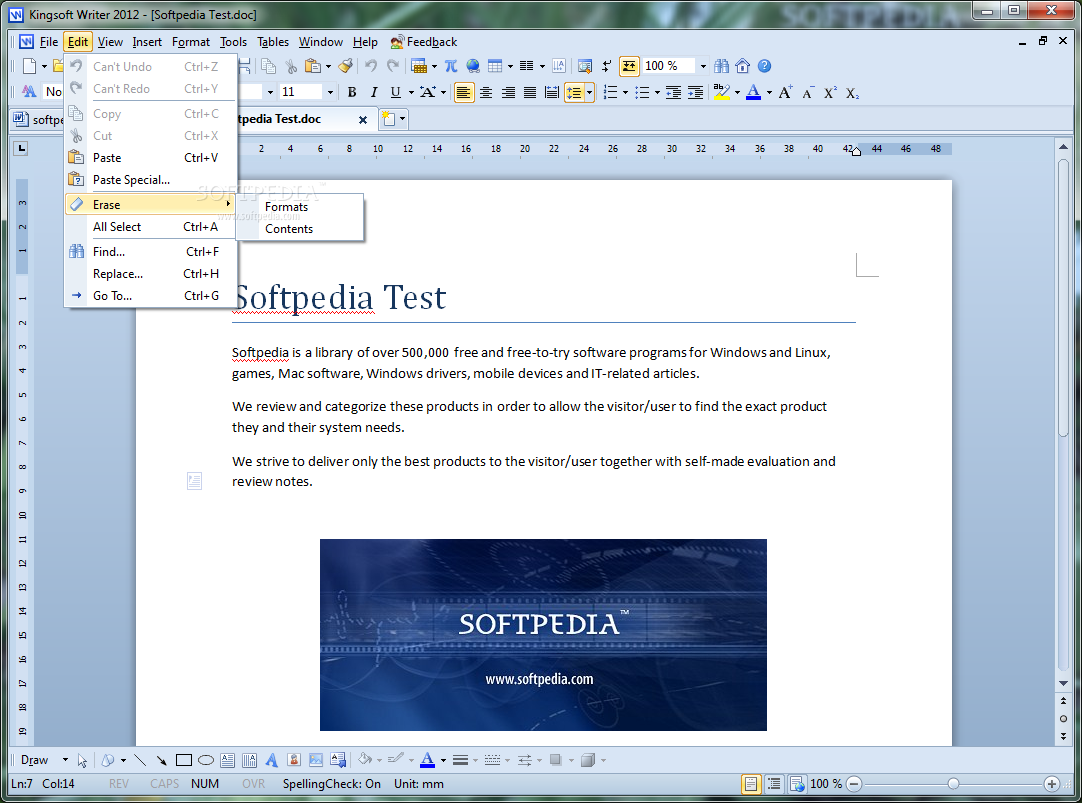The image size is (1082, 803).
Task: Expand the Underline style dropdown arrow
Action: coord(411,92)
